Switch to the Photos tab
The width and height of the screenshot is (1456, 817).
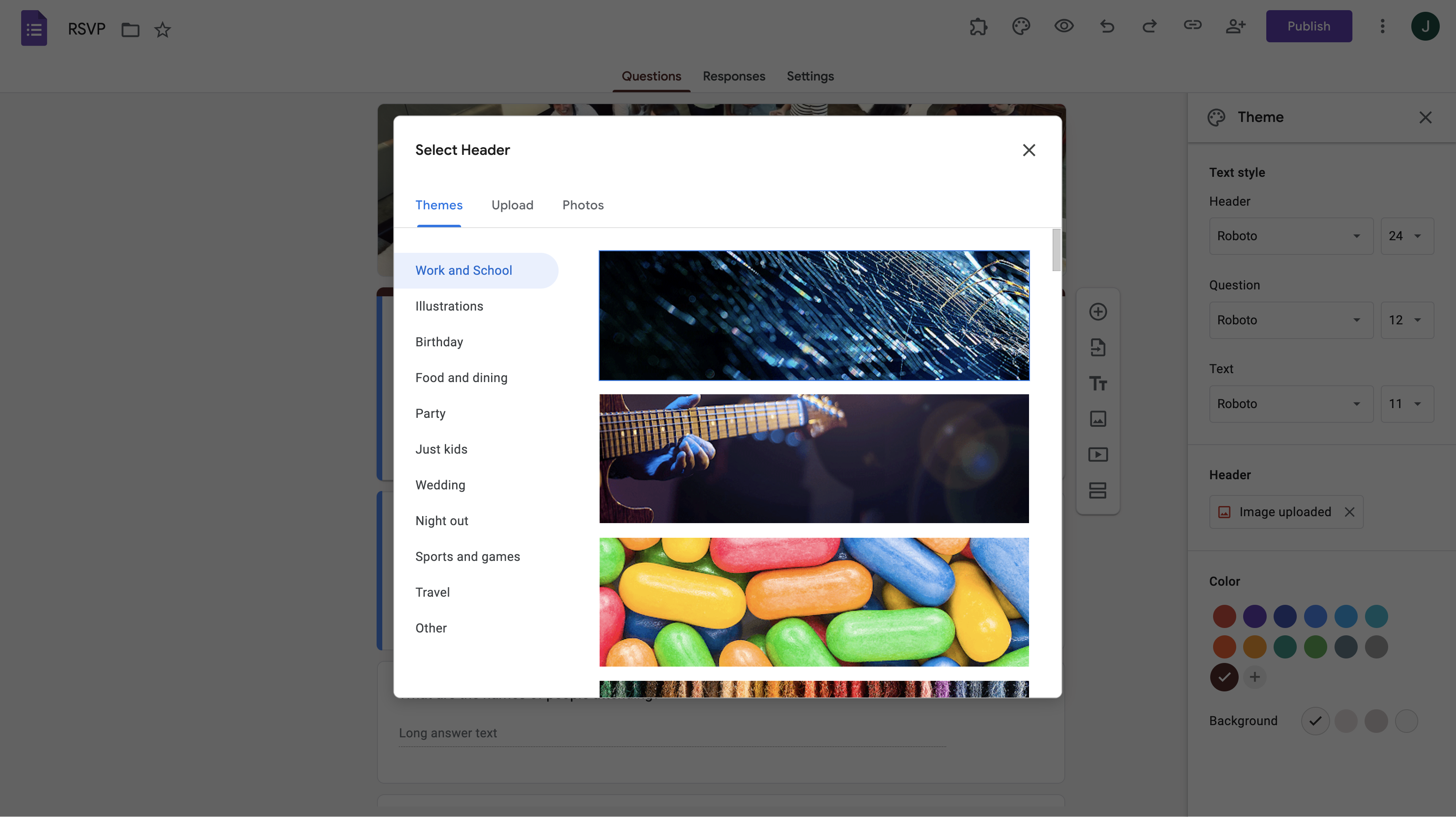(x=583, y=205)
